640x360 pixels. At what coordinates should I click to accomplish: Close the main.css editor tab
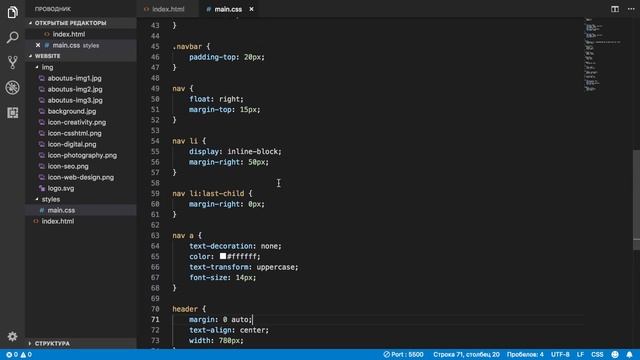click(x=251, y=9)
